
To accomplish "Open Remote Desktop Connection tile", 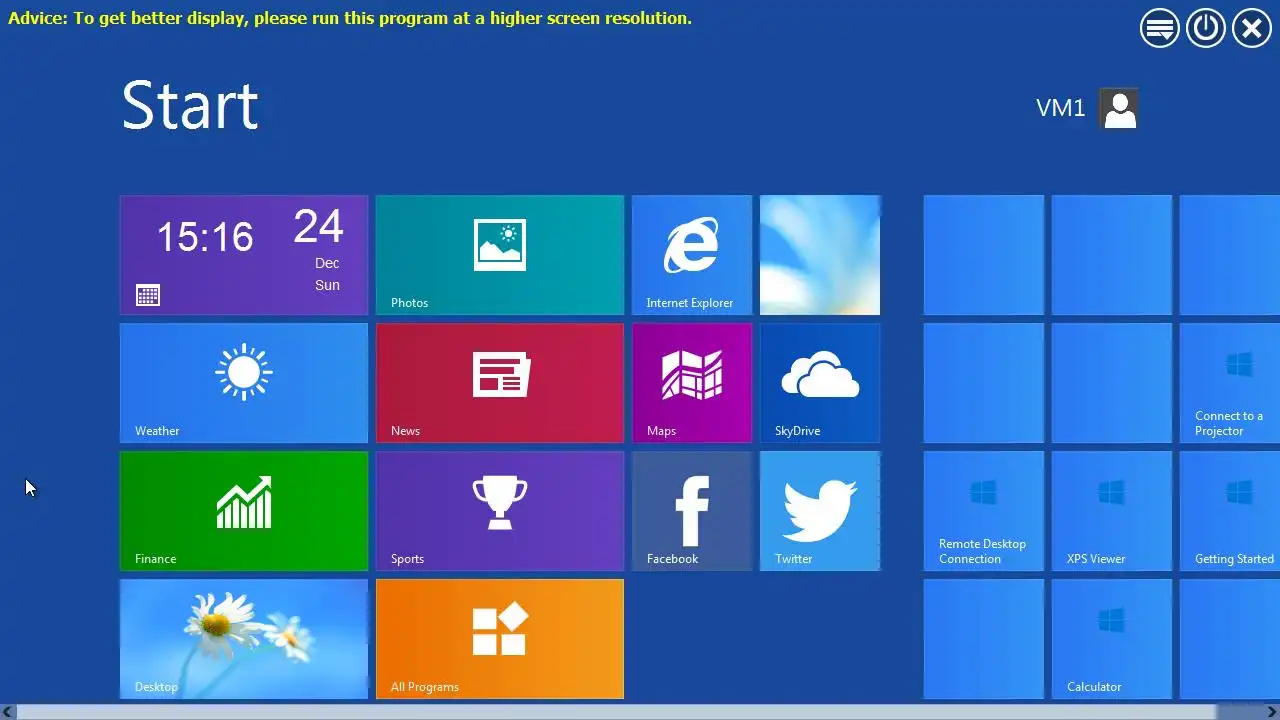I will (984, 511).
